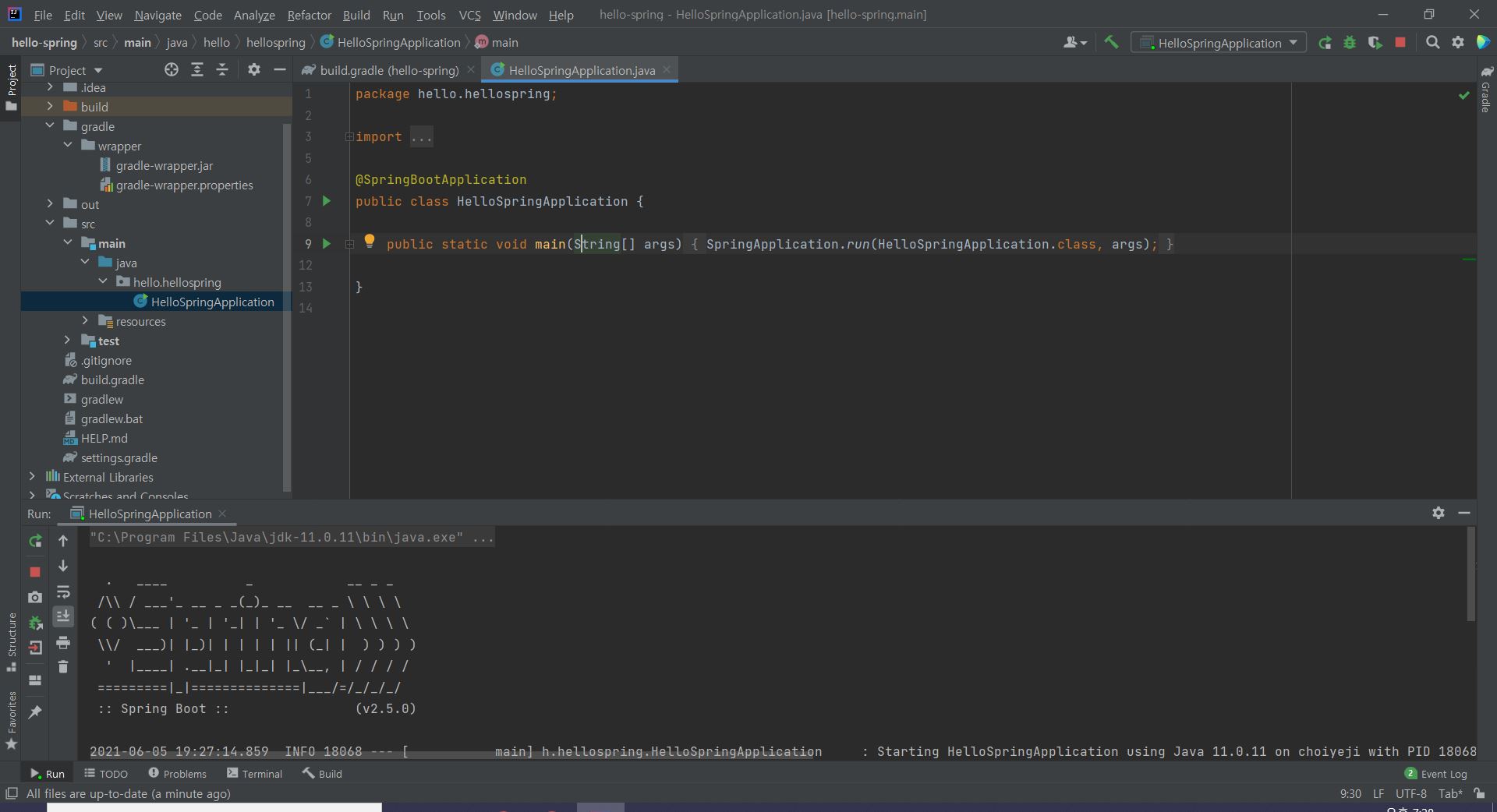1497x812 pixels.
Task: Expand all in Project panel
Action: [197, 70]
